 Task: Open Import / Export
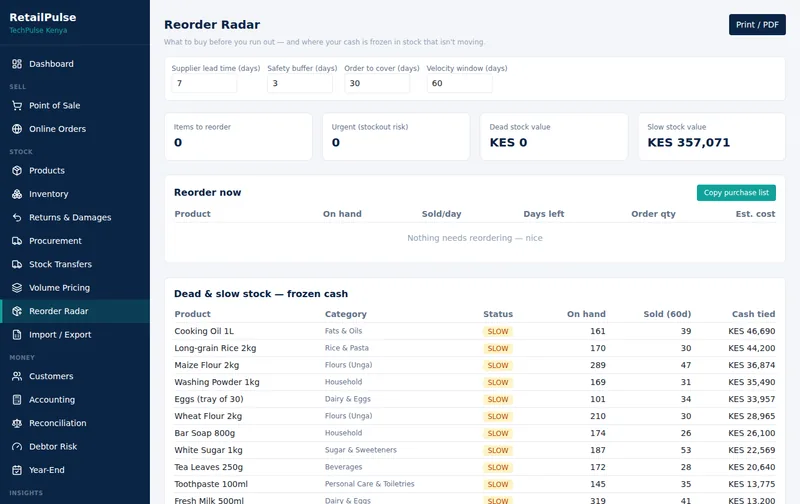75,335
